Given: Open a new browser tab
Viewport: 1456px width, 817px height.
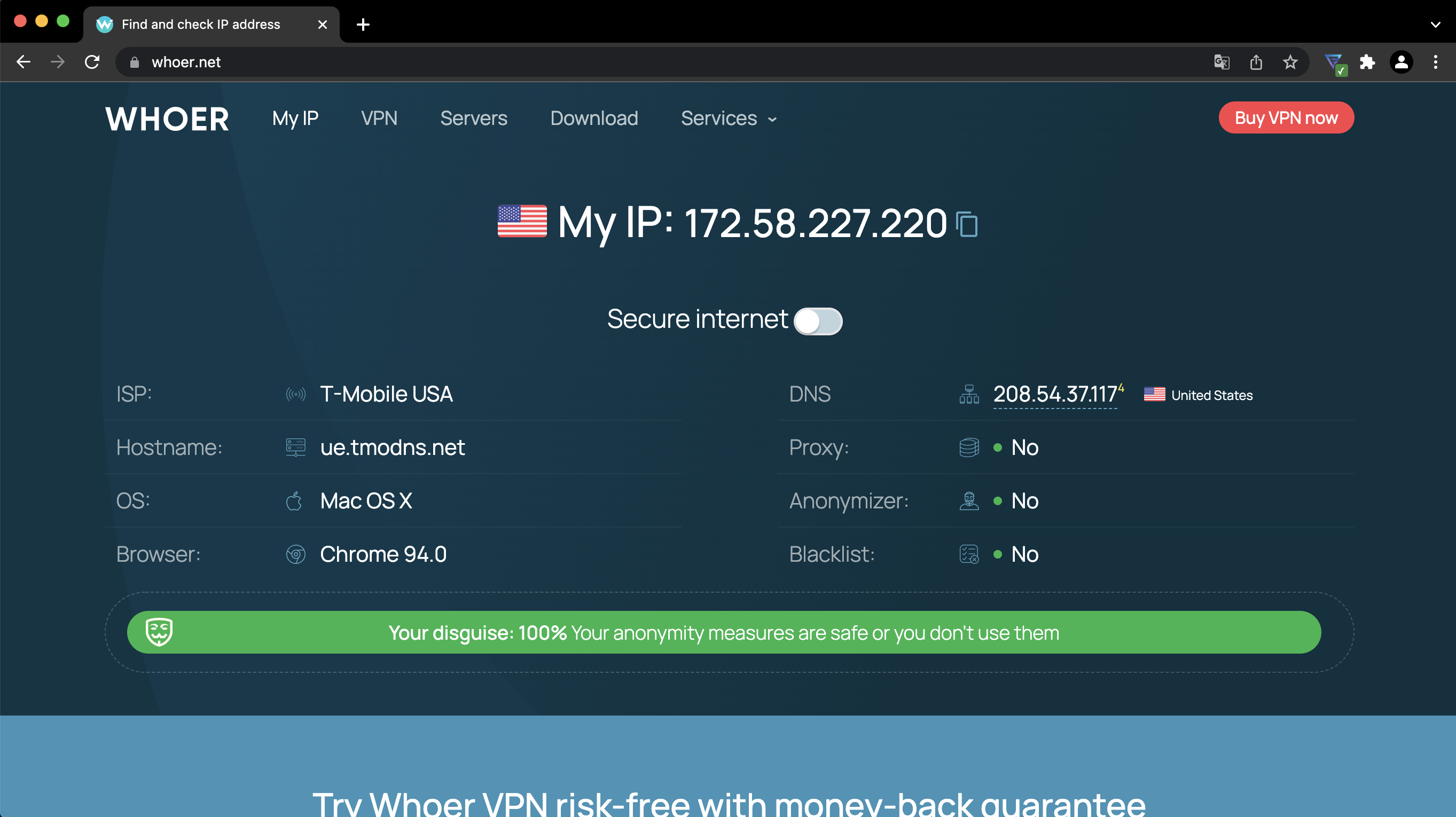Looking at the screenshot, I should tap(363, 25).
